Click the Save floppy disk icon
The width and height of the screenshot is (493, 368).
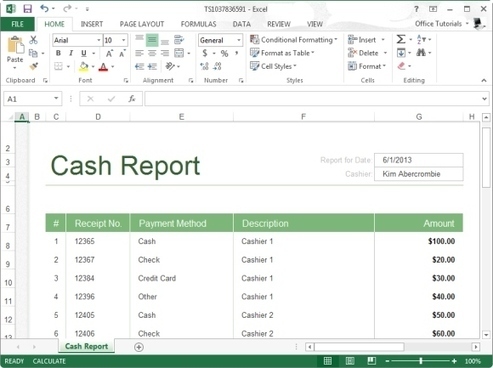coord(27,9)
